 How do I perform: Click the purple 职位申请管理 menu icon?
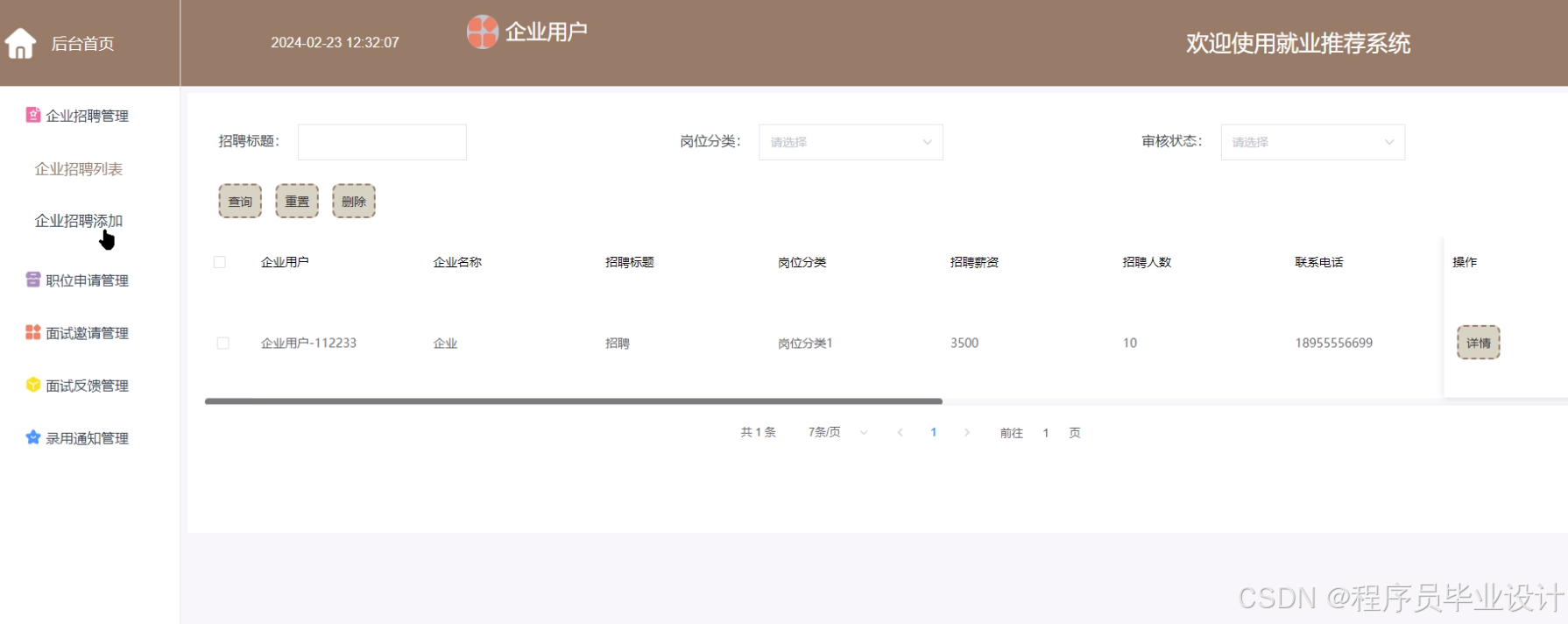(33, 280)
